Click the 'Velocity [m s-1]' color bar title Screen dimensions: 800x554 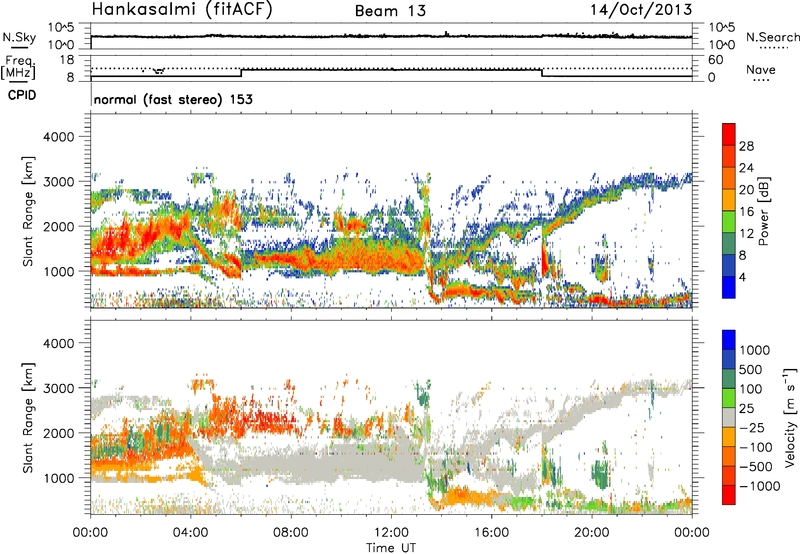point(790,417)
